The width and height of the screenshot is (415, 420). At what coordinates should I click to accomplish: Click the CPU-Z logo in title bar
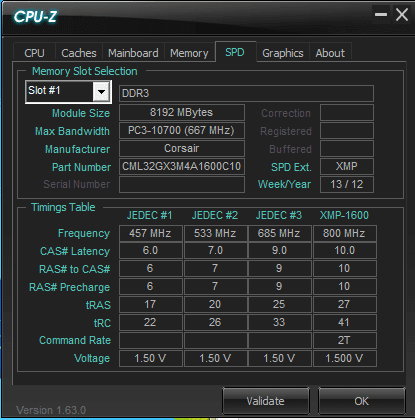coord(35,17)
